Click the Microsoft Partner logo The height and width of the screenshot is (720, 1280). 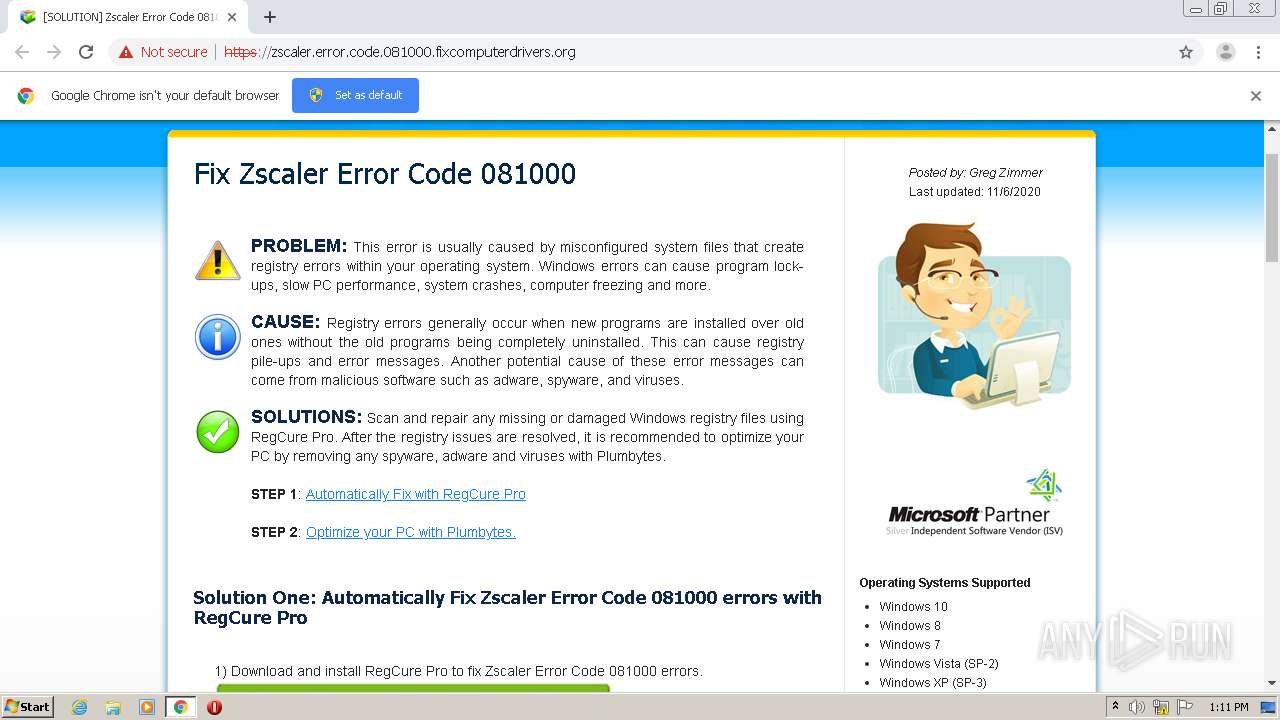[x=974, y=503]
